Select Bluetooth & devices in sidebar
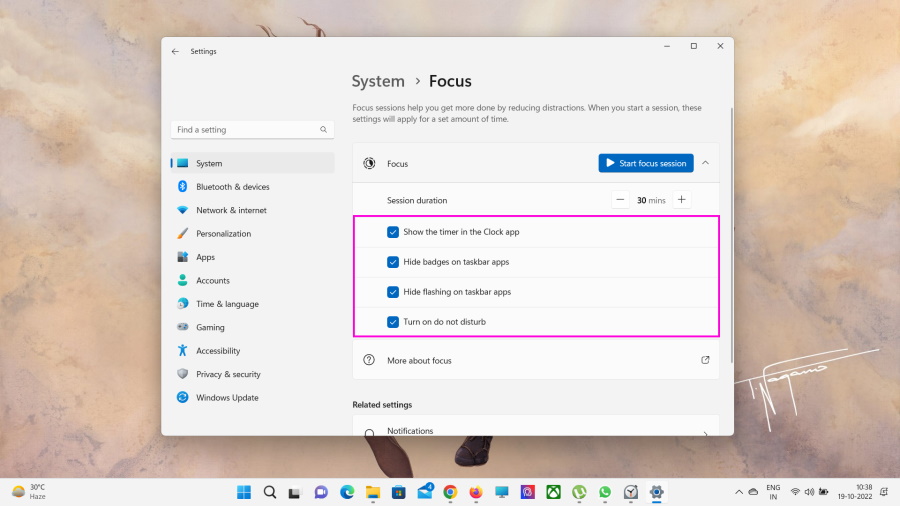Screen dimensions: 900x506 [232, 187]
